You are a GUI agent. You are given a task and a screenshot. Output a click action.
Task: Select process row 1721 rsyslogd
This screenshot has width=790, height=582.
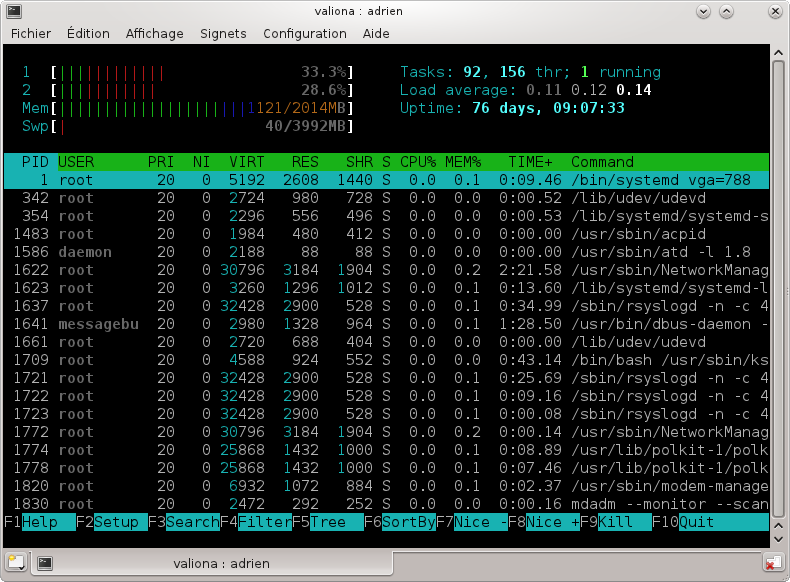pyautogui.click(x=386, y=378)
